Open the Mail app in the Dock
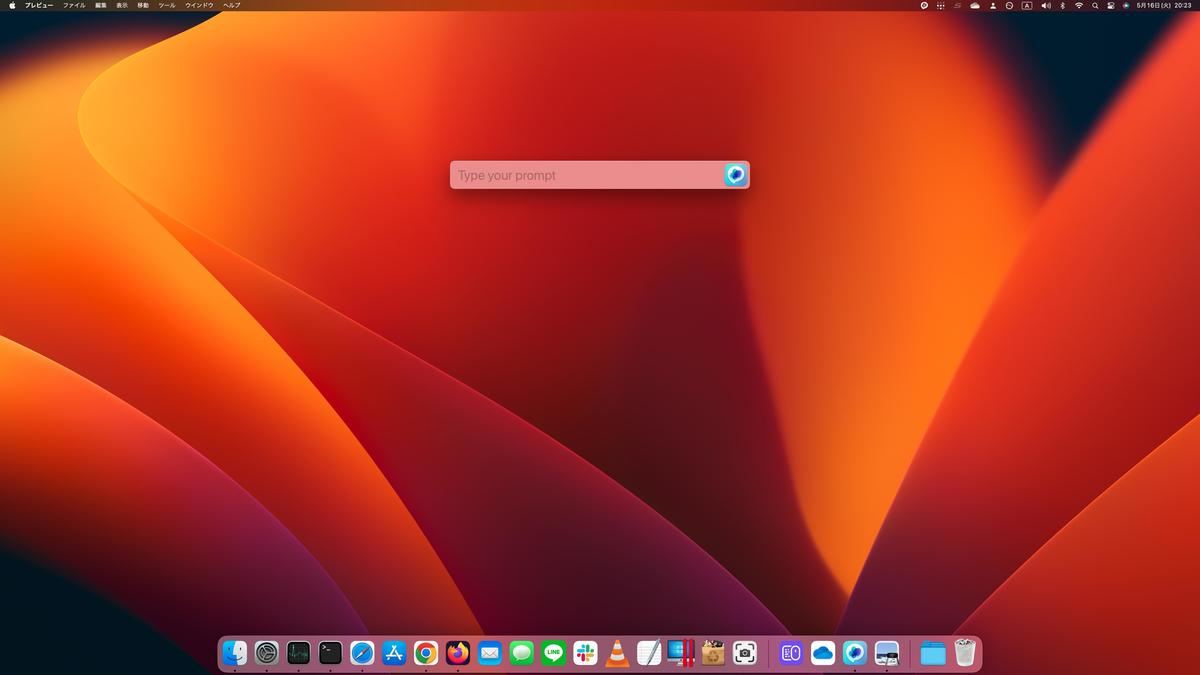The height and width of the screenshot is (675, 1200). [490, 653]
